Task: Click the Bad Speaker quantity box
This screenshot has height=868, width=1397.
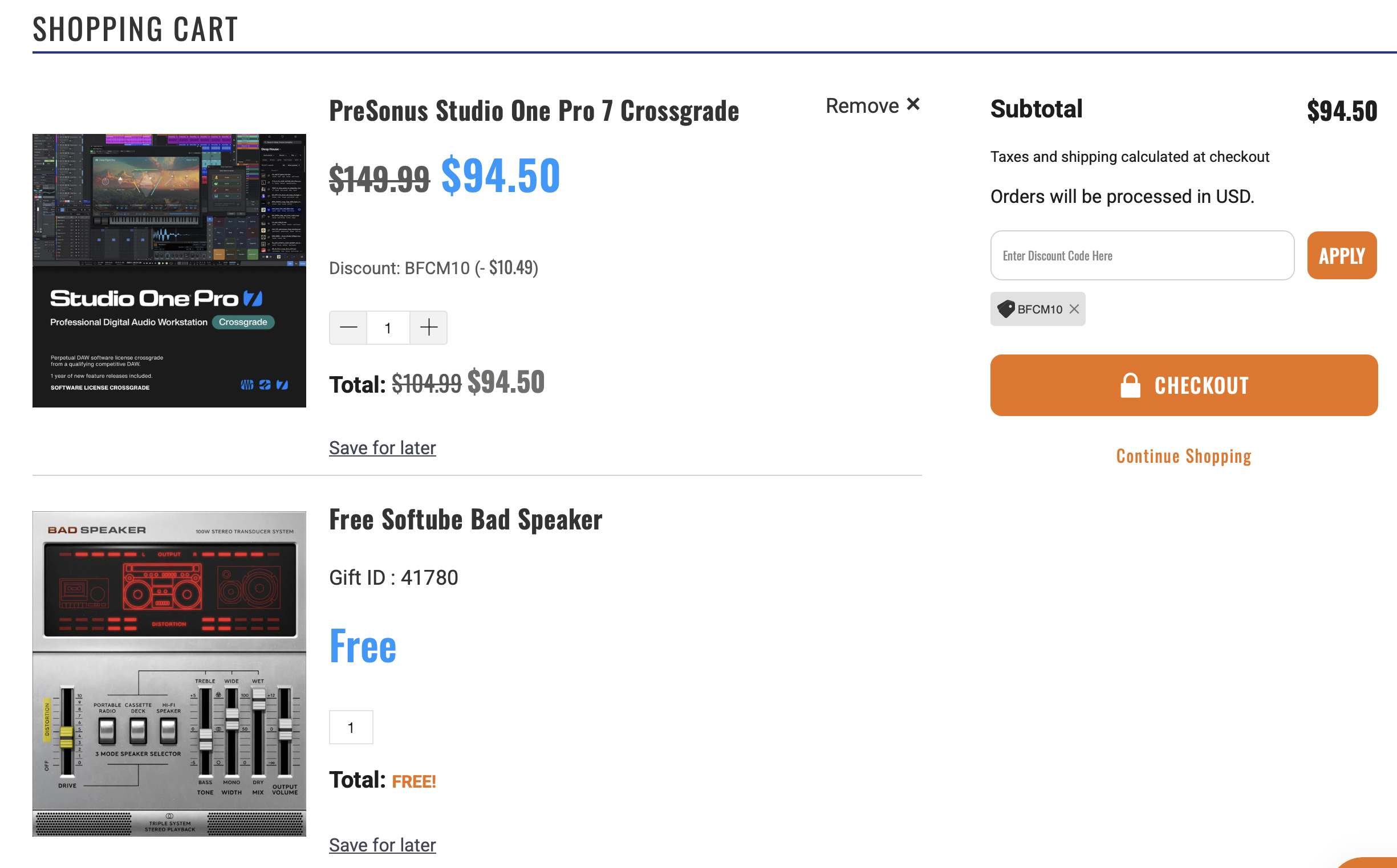Action: click(x=351, y=727)
